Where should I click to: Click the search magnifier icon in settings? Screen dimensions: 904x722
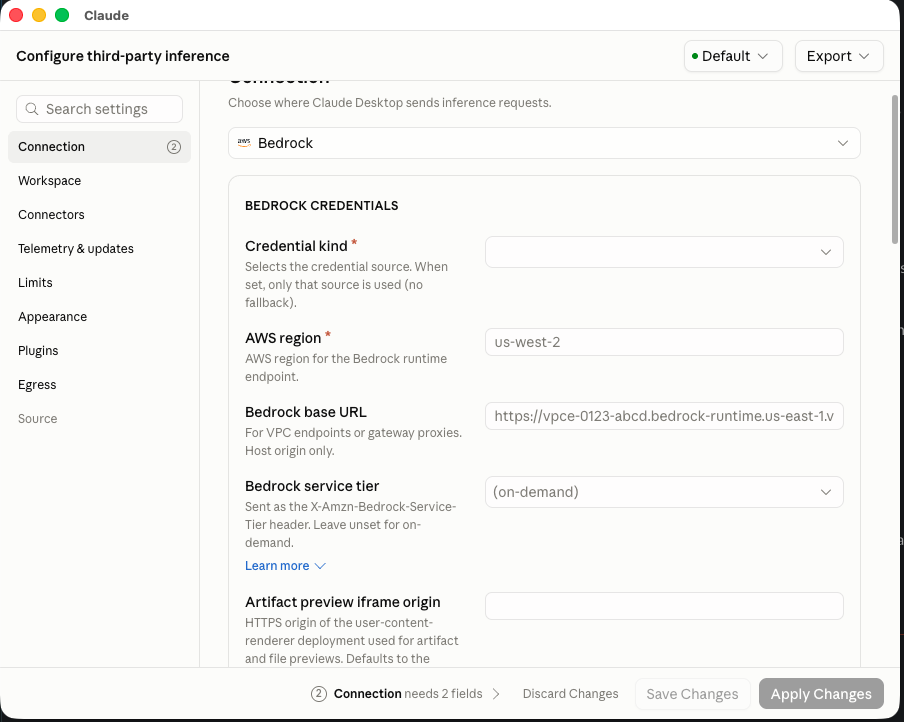32,109
